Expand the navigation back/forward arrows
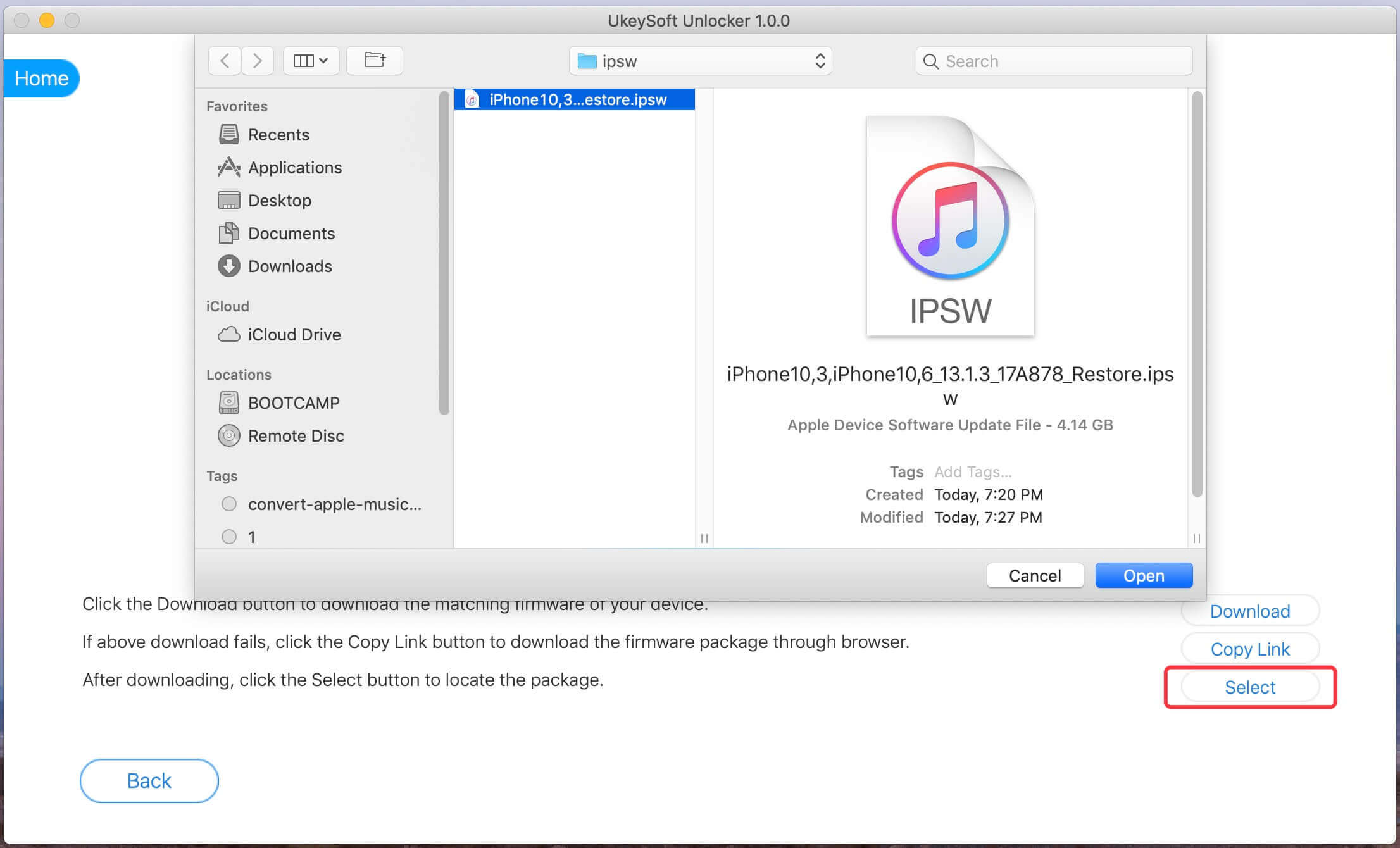The image size is (1400, 848). point(239,60)
